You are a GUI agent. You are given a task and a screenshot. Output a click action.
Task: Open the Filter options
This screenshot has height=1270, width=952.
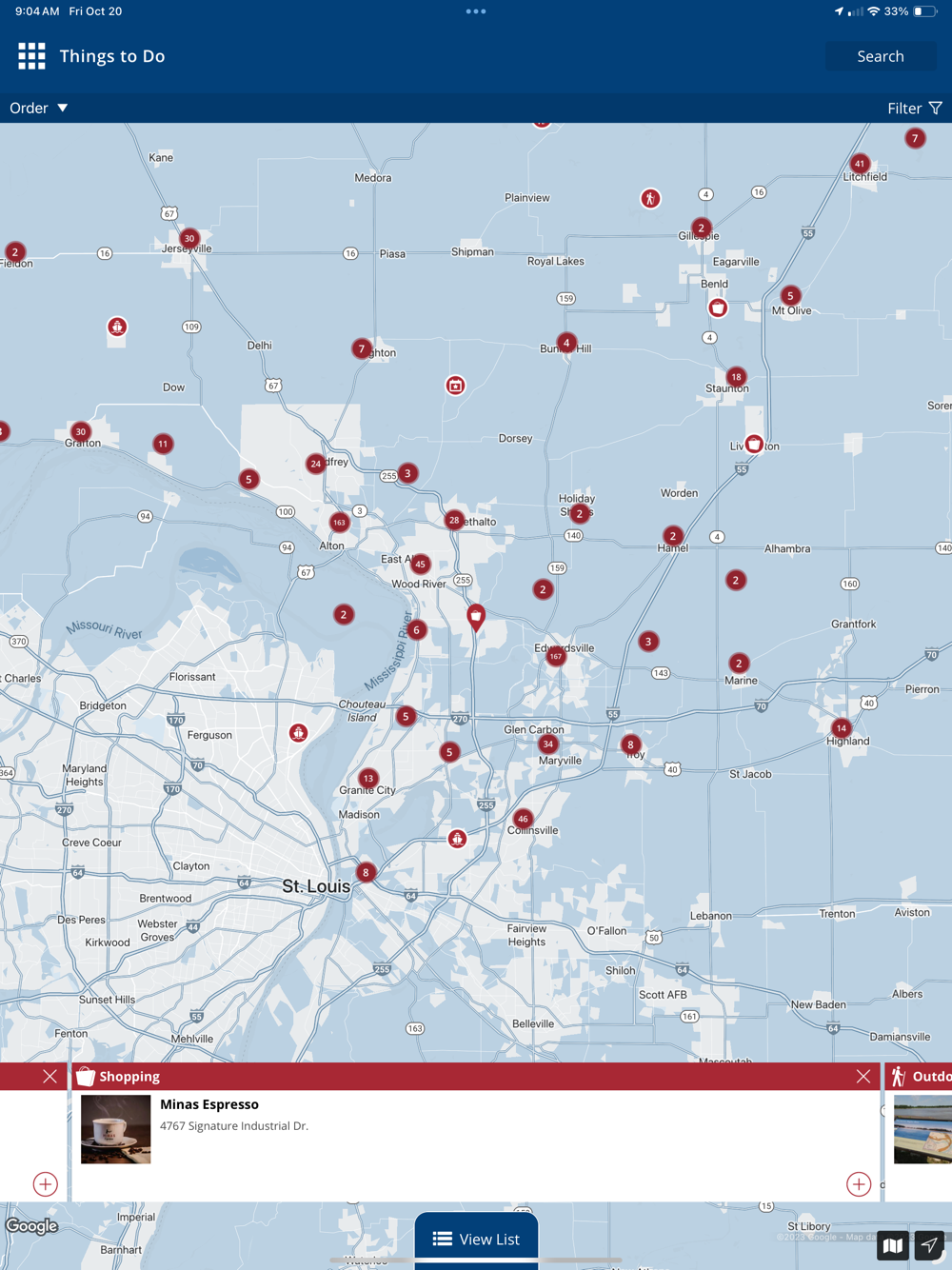click(x=915, y=109)
